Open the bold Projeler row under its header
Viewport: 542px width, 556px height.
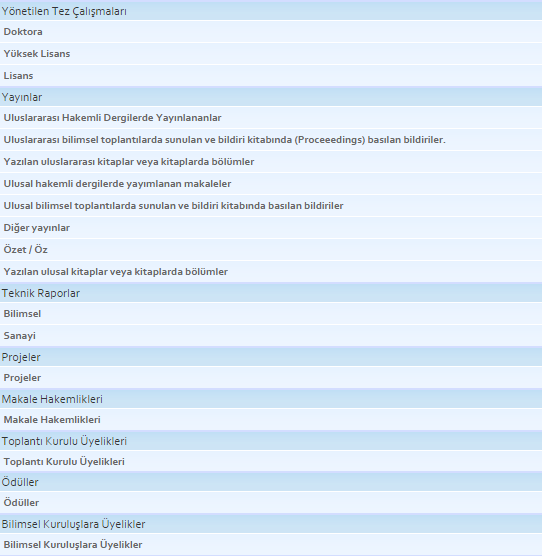271,378
